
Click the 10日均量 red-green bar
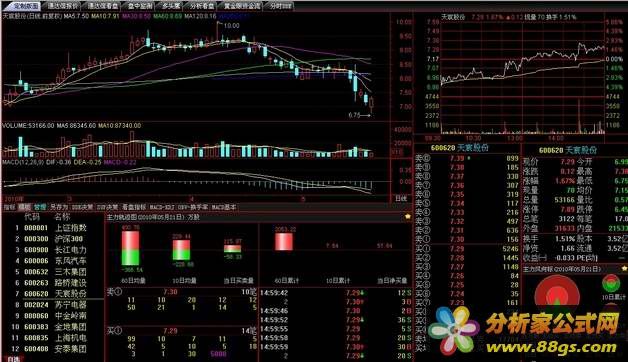[x=181, y=249]
